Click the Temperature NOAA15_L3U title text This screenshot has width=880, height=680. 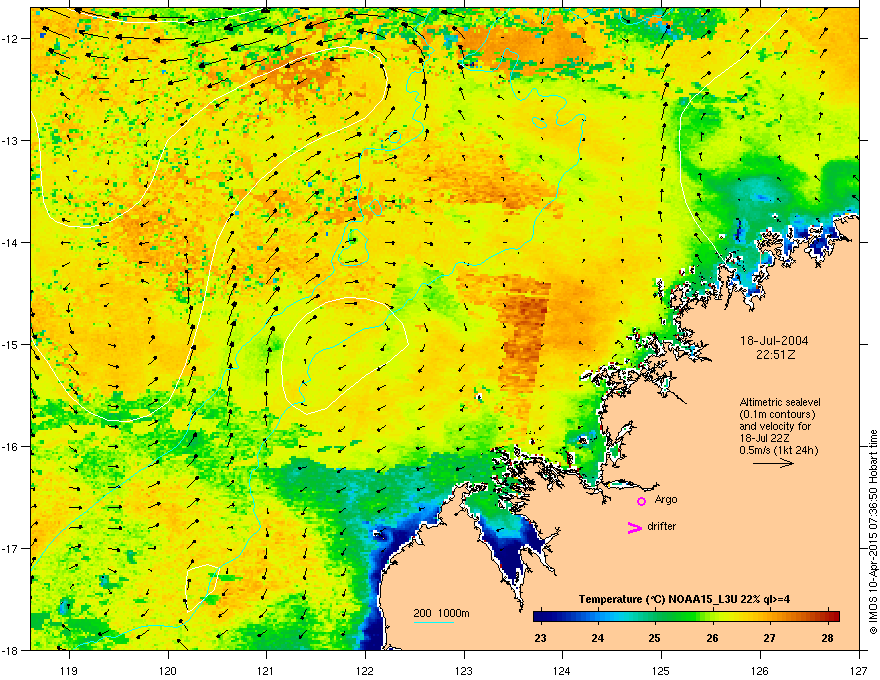point(684,599)
